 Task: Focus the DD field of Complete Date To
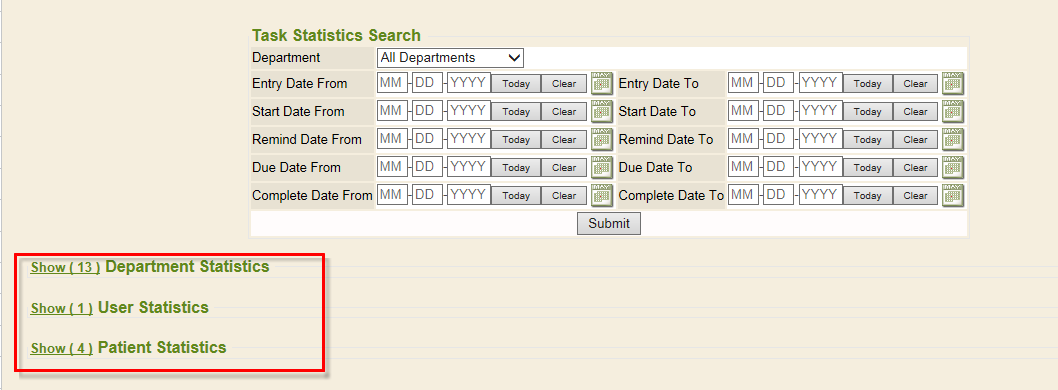click(x=779, y=195)
